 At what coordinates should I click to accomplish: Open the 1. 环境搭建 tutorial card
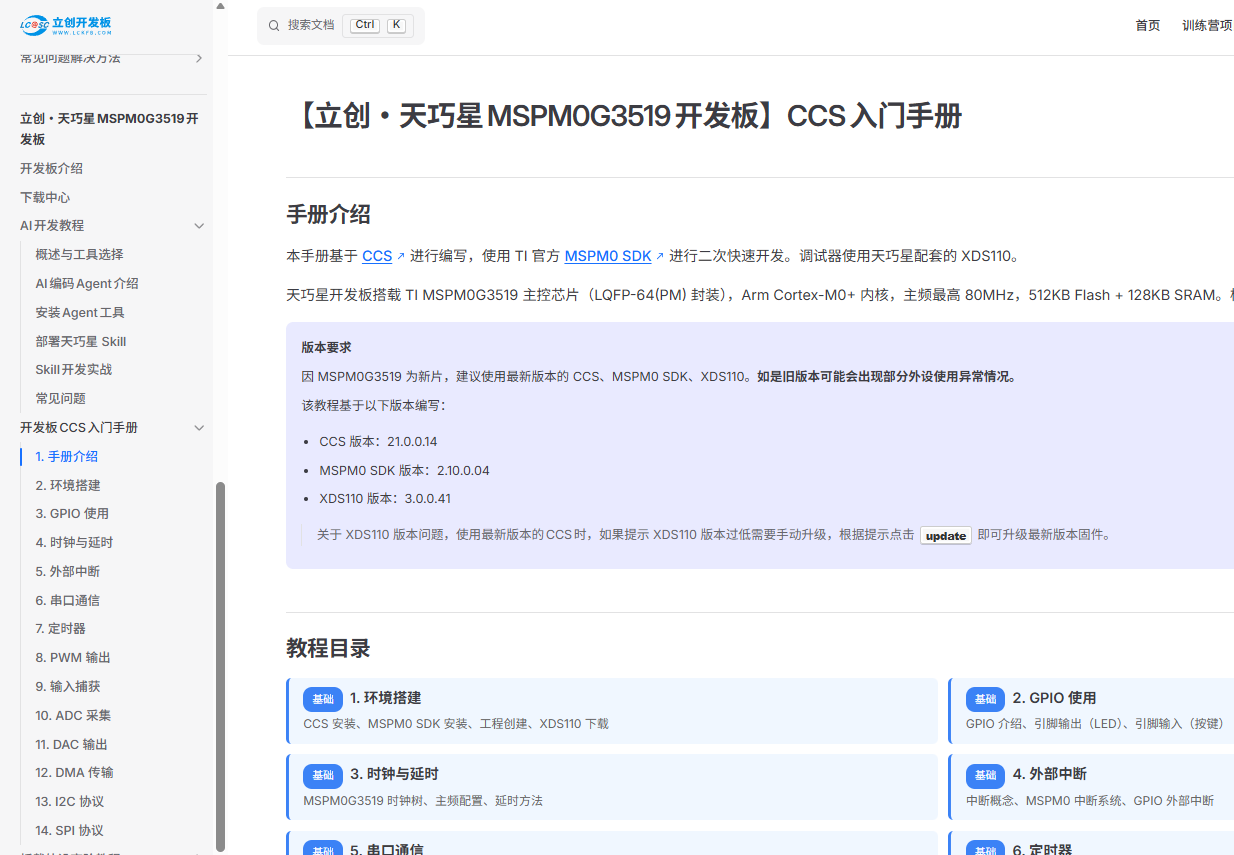(x=612, y=711)
